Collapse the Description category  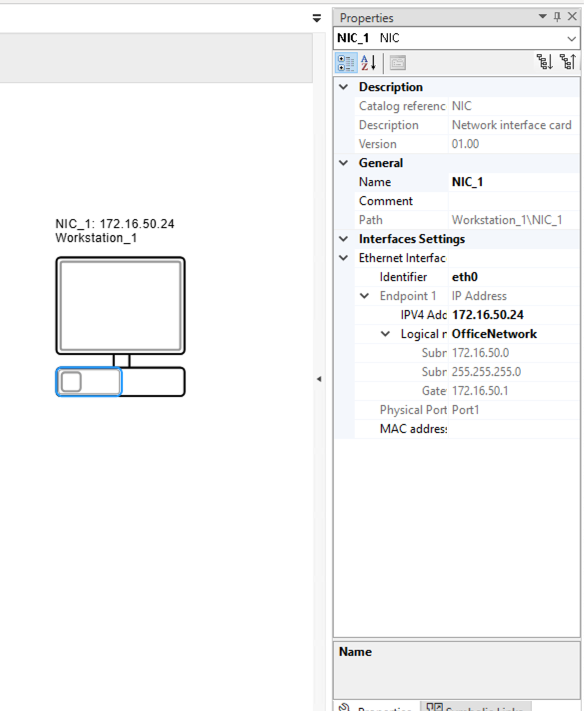[344, 87]
